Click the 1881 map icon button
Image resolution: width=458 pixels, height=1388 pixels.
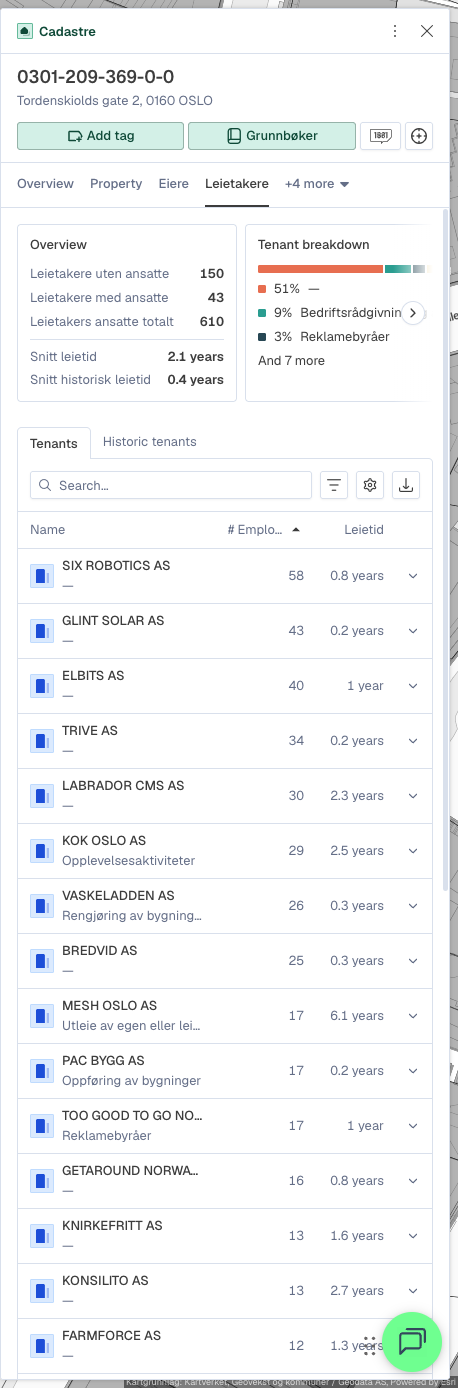380,136
